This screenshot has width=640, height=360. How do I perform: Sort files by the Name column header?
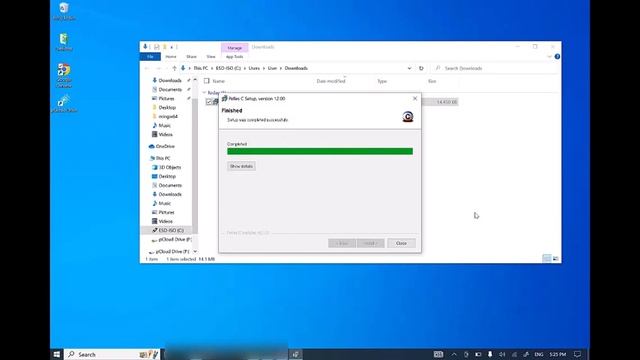point(218,81)
